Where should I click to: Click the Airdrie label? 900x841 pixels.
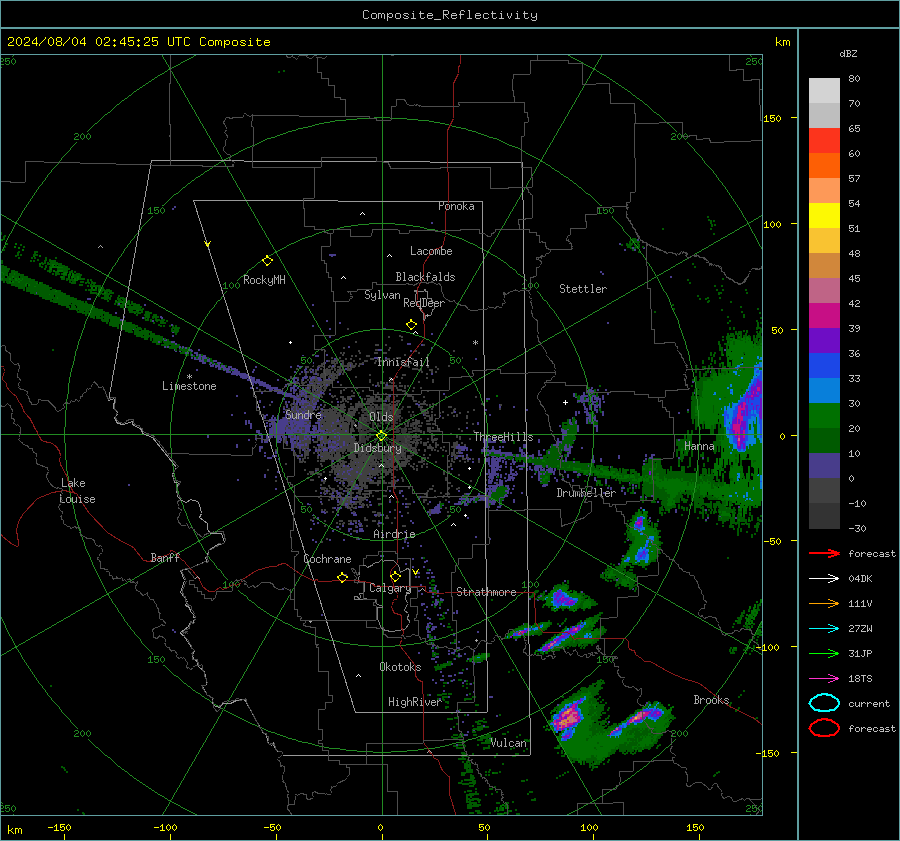394,534
